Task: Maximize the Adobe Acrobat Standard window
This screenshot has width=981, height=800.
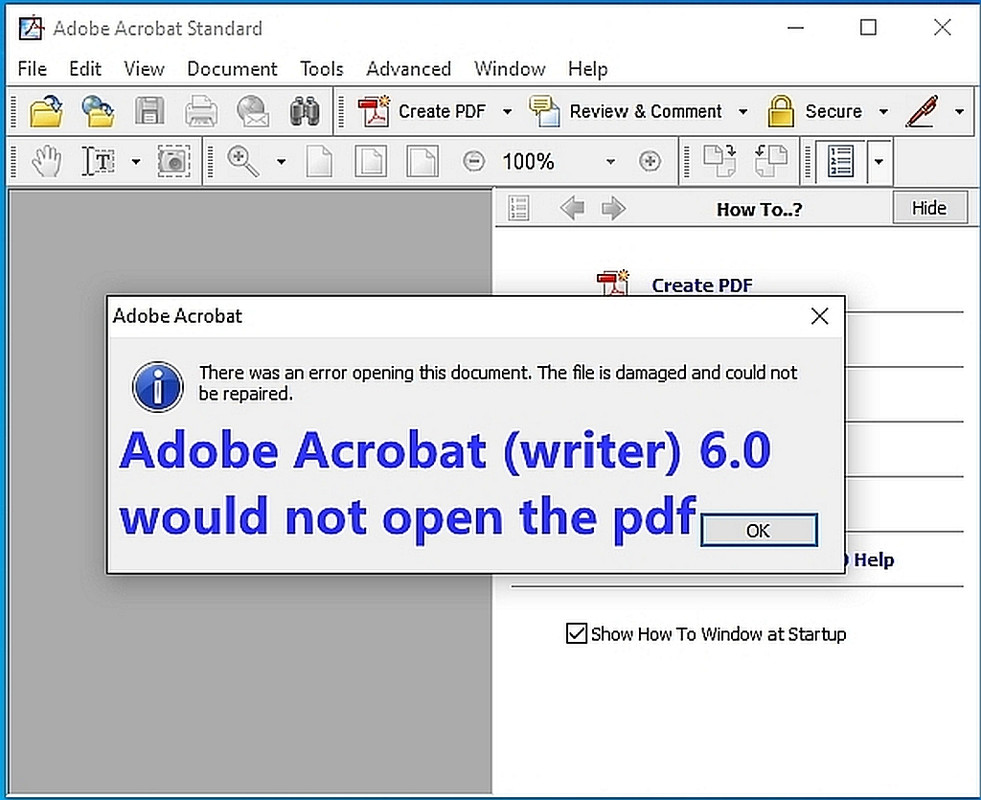Action: click(868, 28)
